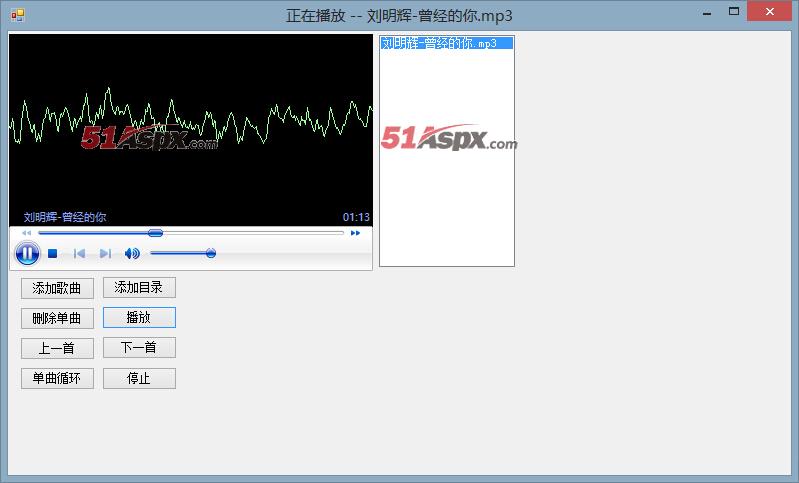The image size is (799, 483).
Task: Select 刘明辉-曾经的你.mp3 in the playlist
Action: (x=447, y=43)
